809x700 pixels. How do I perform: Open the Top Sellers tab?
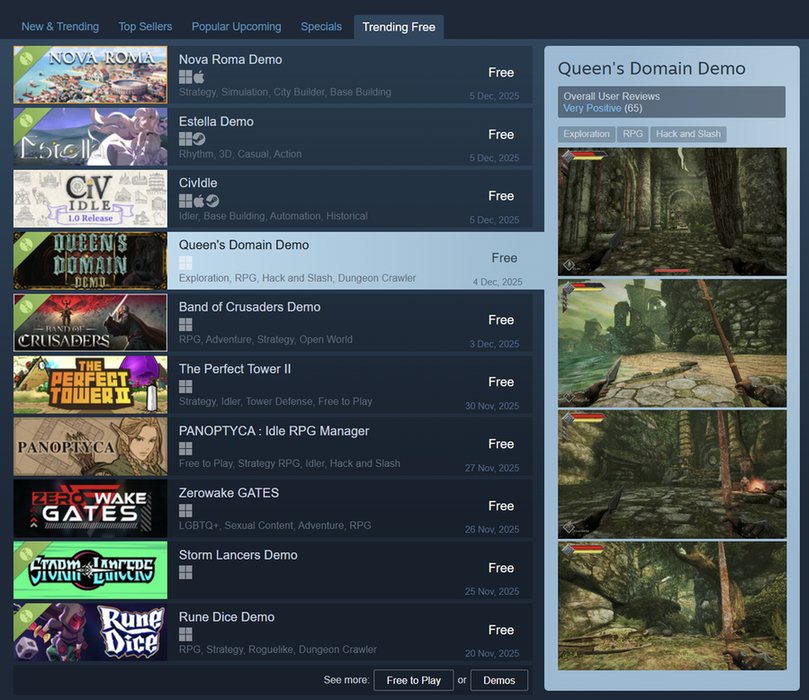pyautogui.click(x=145, y=27)
